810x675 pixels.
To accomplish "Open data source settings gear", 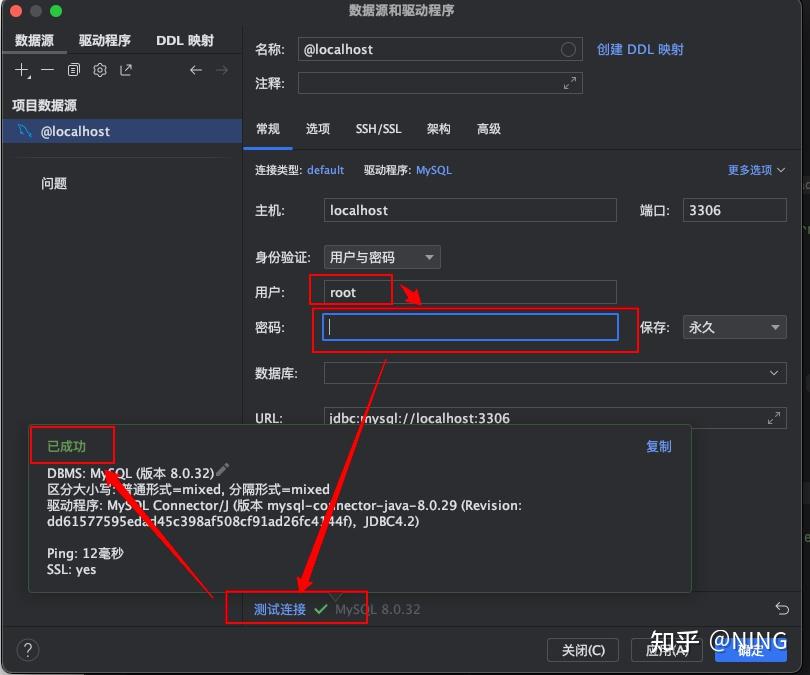I will coord(100,70).
